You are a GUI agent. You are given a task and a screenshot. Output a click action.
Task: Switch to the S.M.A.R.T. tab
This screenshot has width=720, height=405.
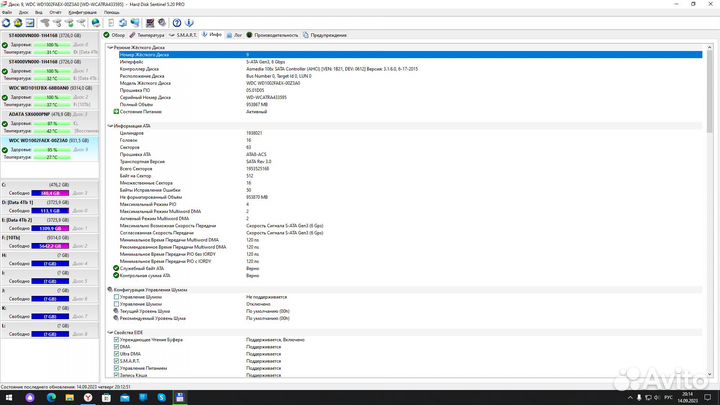coord(183,35)
